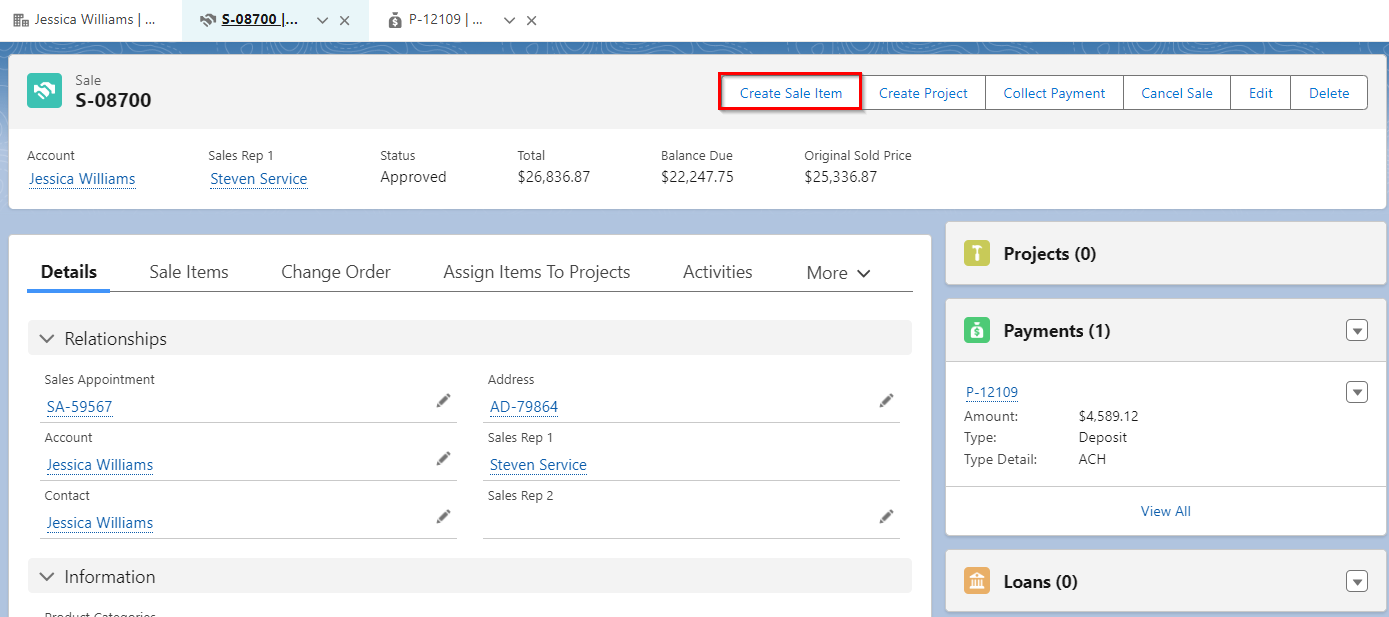This screenshot has height=617, width=1389.
Task: Click the Loans panel icon
Action: tap(976, 581)
